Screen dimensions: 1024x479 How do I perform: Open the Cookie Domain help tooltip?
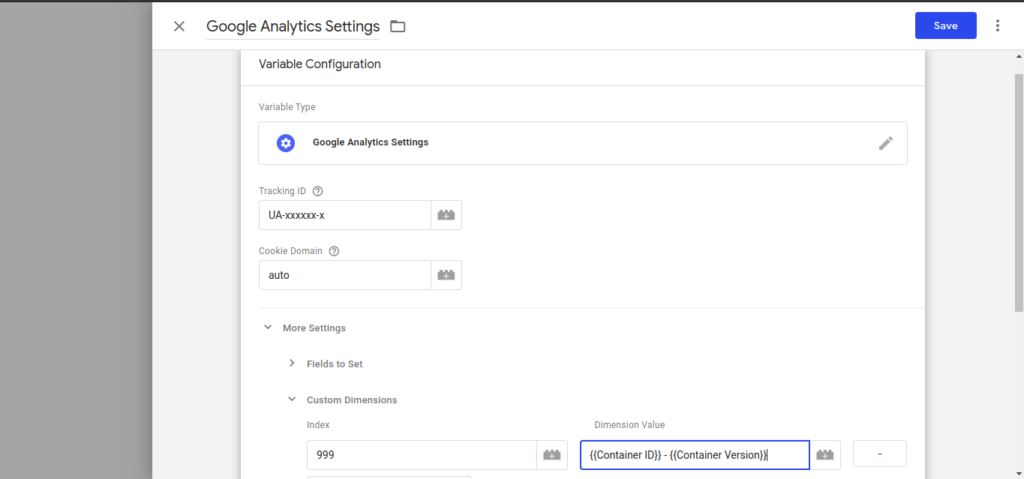coord(334,251)
